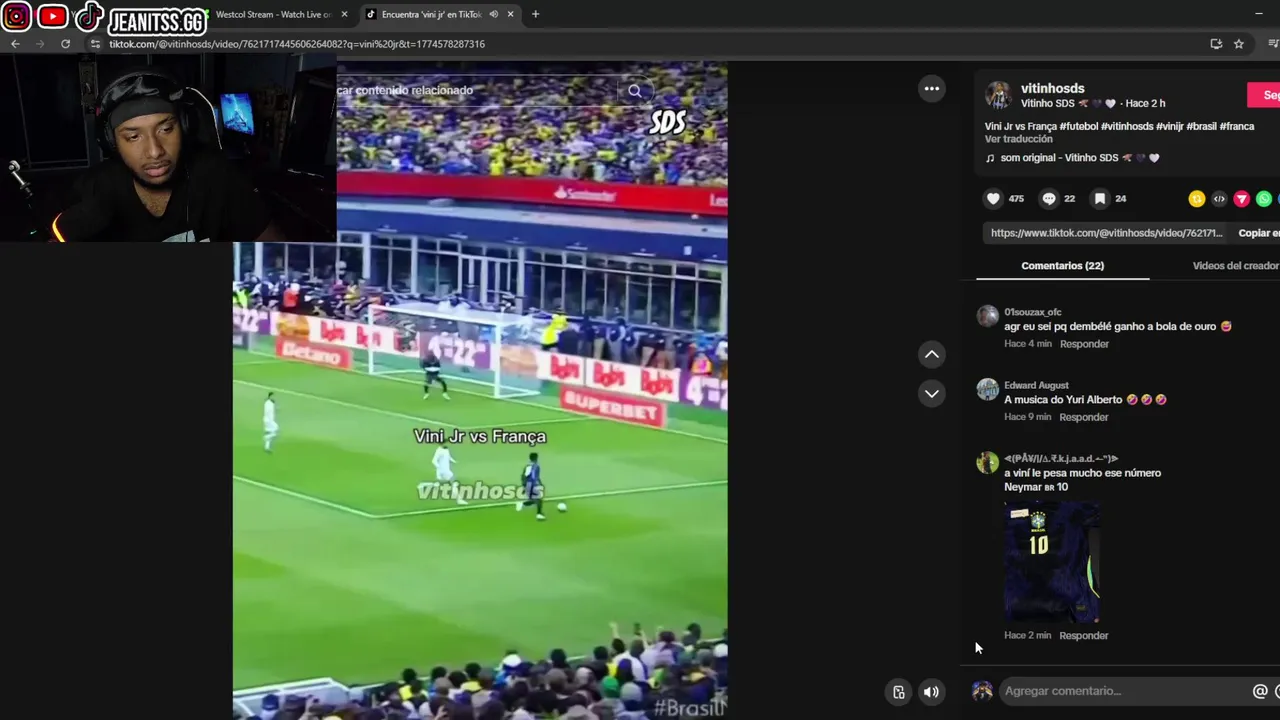Reply to the 01souzax_ofc comment
The image size is (1280, 720).
point(1084,344)
